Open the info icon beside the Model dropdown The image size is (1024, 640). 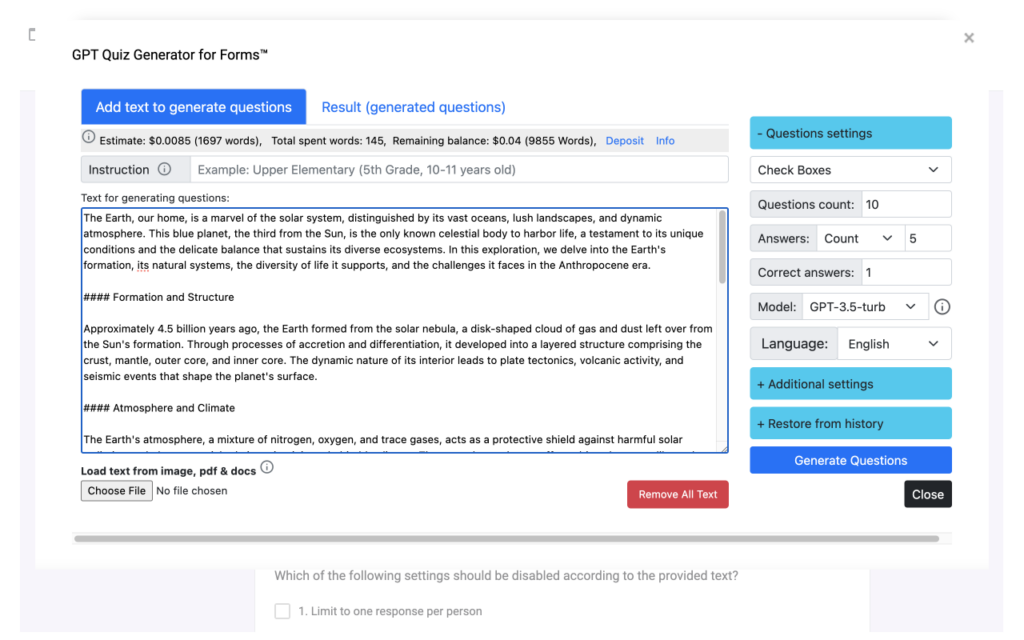coord(941,307)
